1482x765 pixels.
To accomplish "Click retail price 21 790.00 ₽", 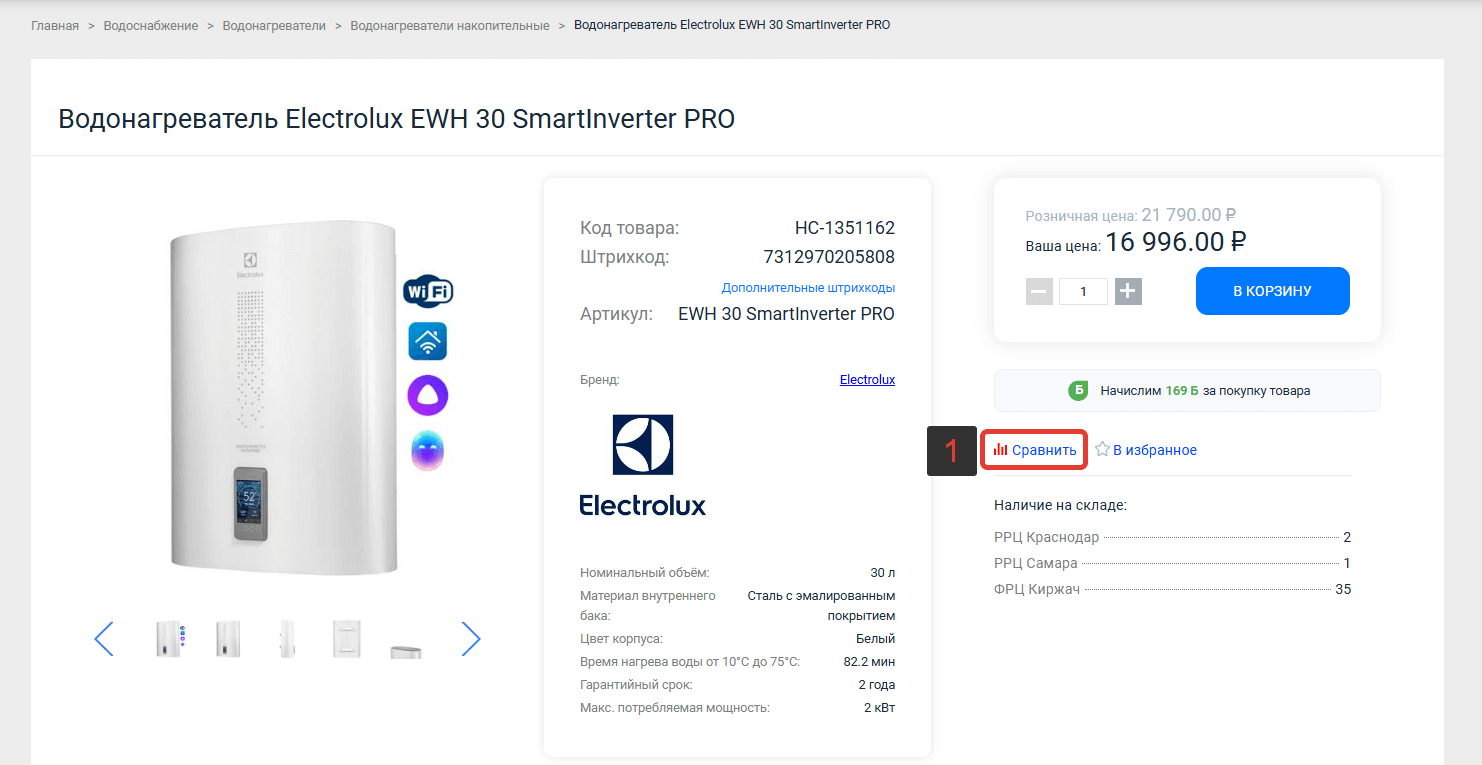I will pyautogui.click(x=1189, y=215).
